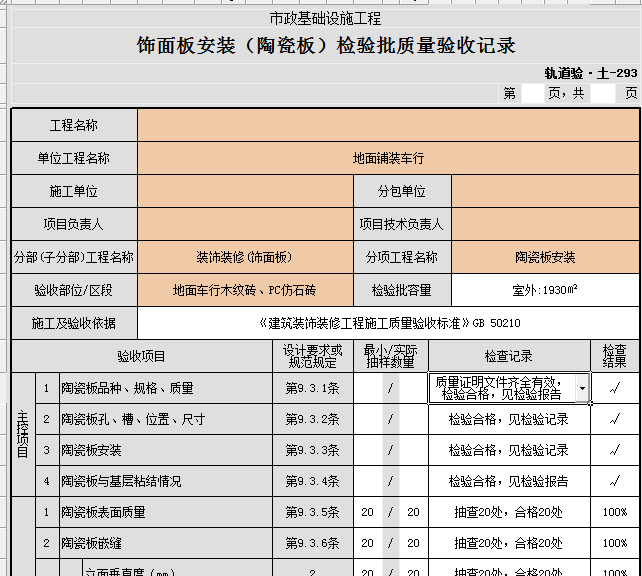Click minimum sample count 20 in 陶瓷板表面质量 row
This screenshot has height=576, width=642.
pos(367,512)
